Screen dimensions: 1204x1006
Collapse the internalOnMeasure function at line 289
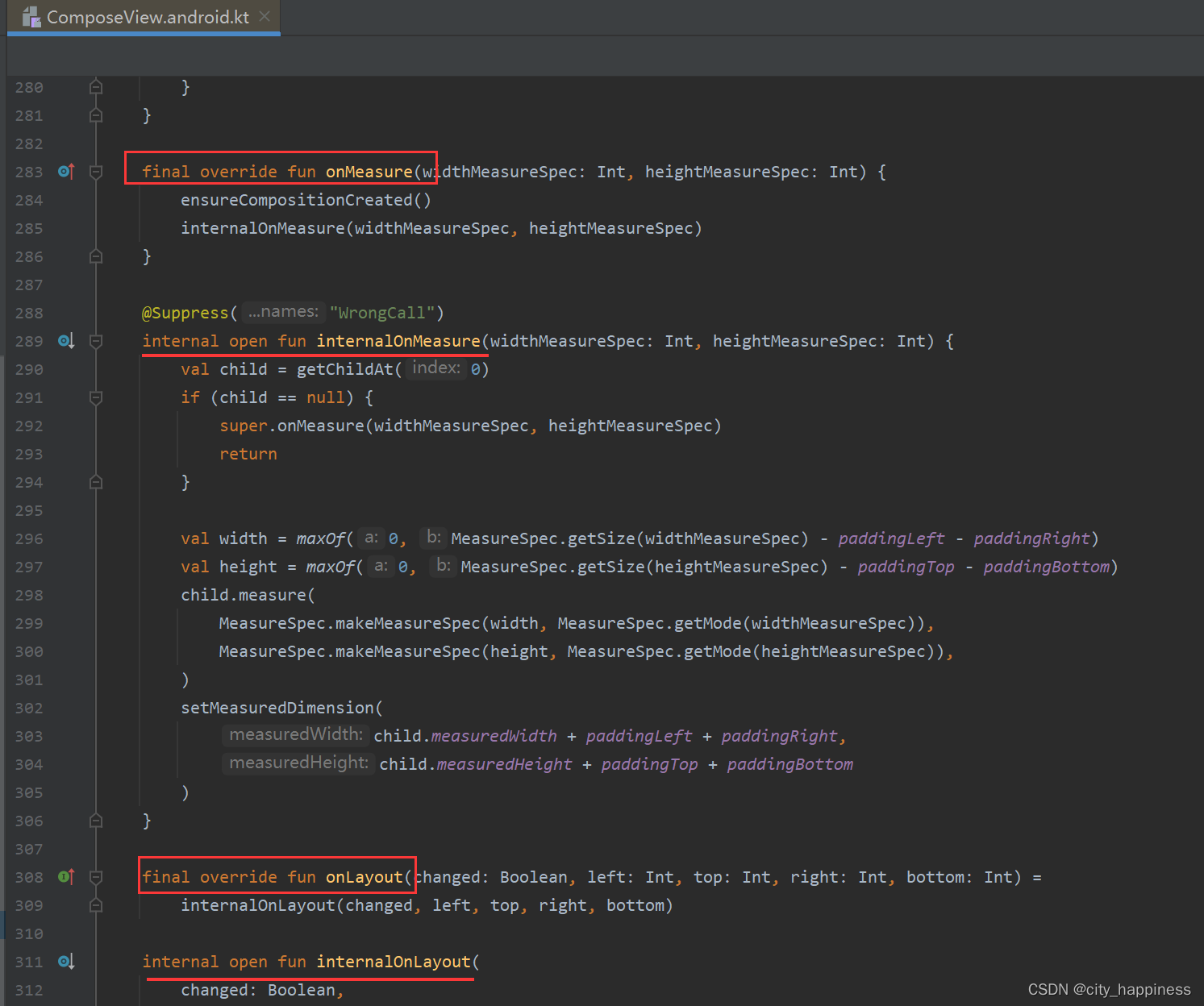96,341
